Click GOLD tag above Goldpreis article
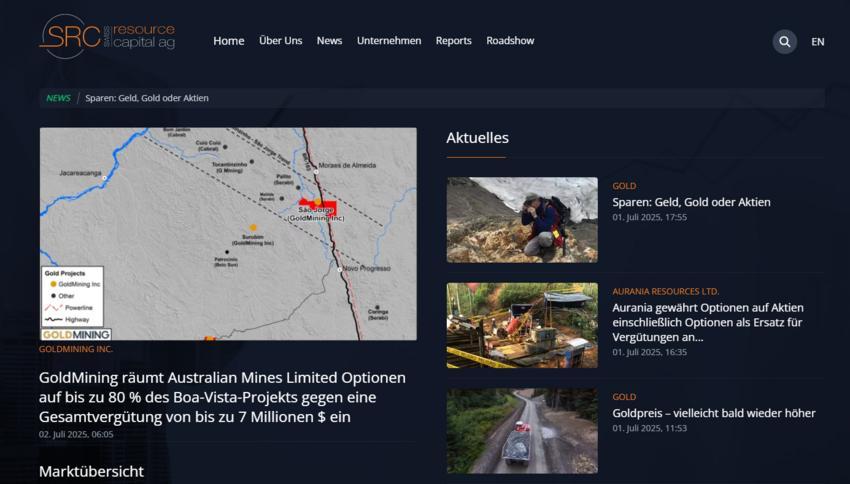The height and width of the screenshot is (484, 850). 624,397
